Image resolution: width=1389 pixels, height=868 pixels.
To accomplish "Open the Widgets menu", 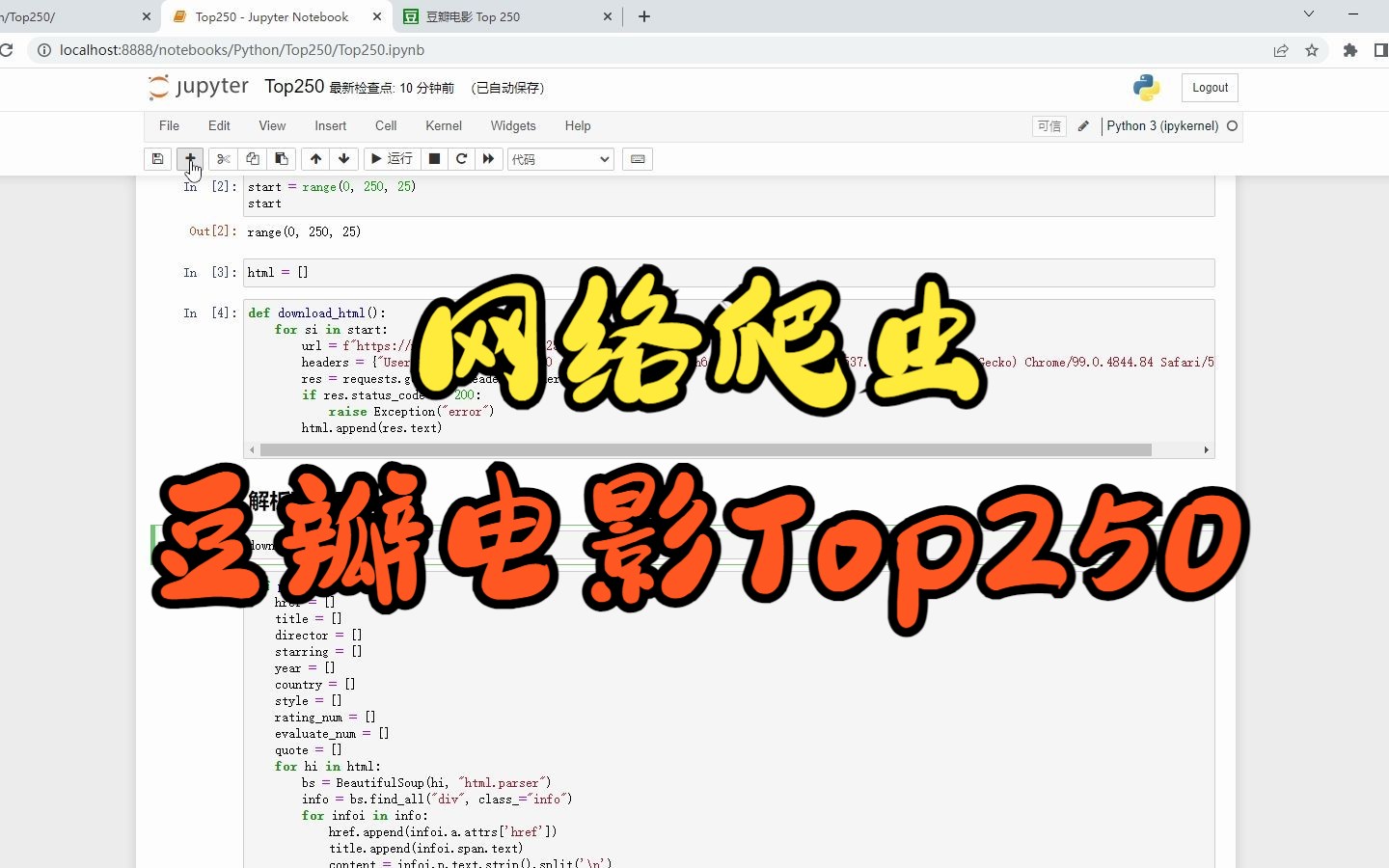I will pyautogui.click(x=513, y=126).
